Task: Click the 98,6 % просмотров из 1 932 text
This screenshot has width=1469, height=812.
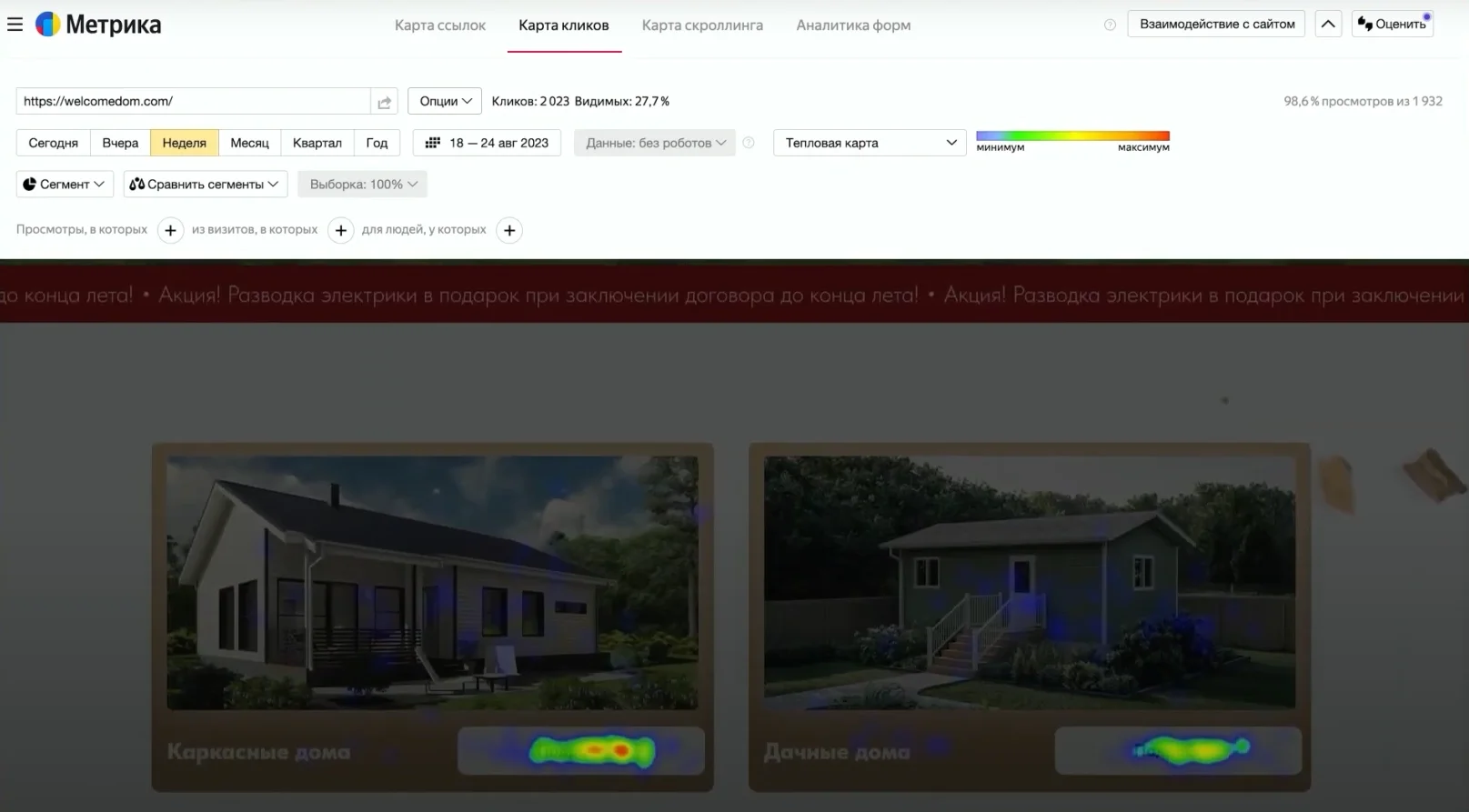Action: point(1363,102)
